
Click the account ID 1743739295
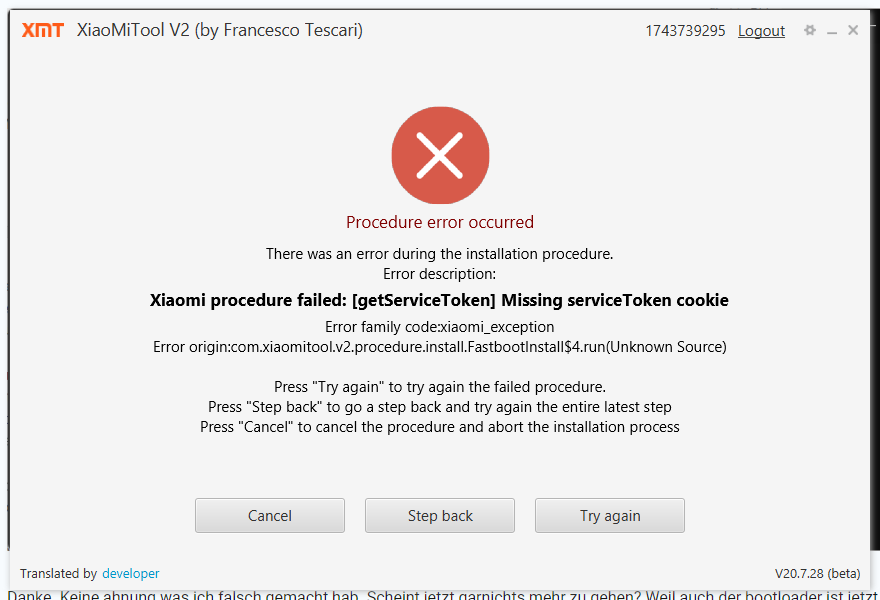685,31
